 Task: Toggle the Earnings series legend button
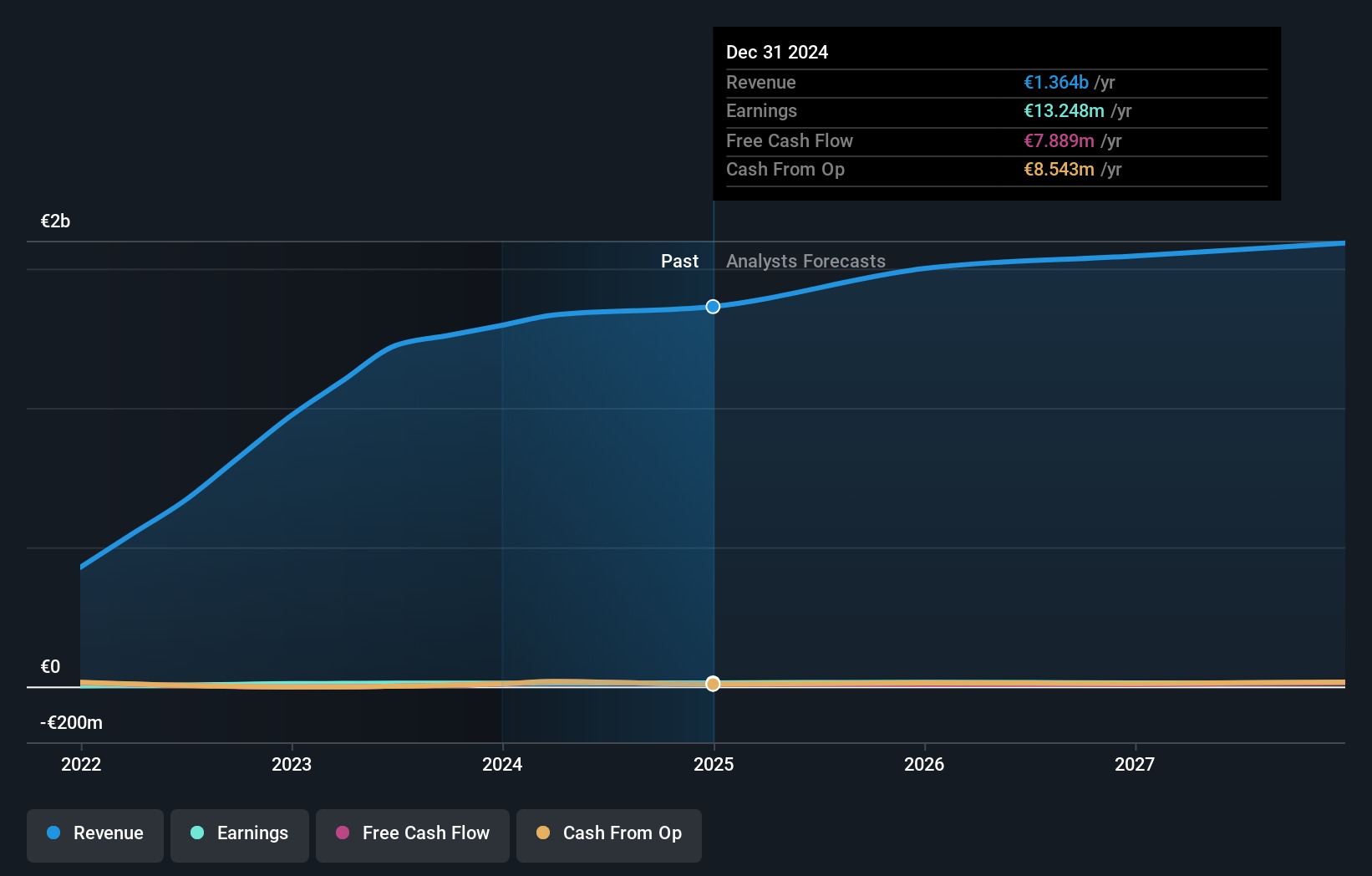(240, 835)
